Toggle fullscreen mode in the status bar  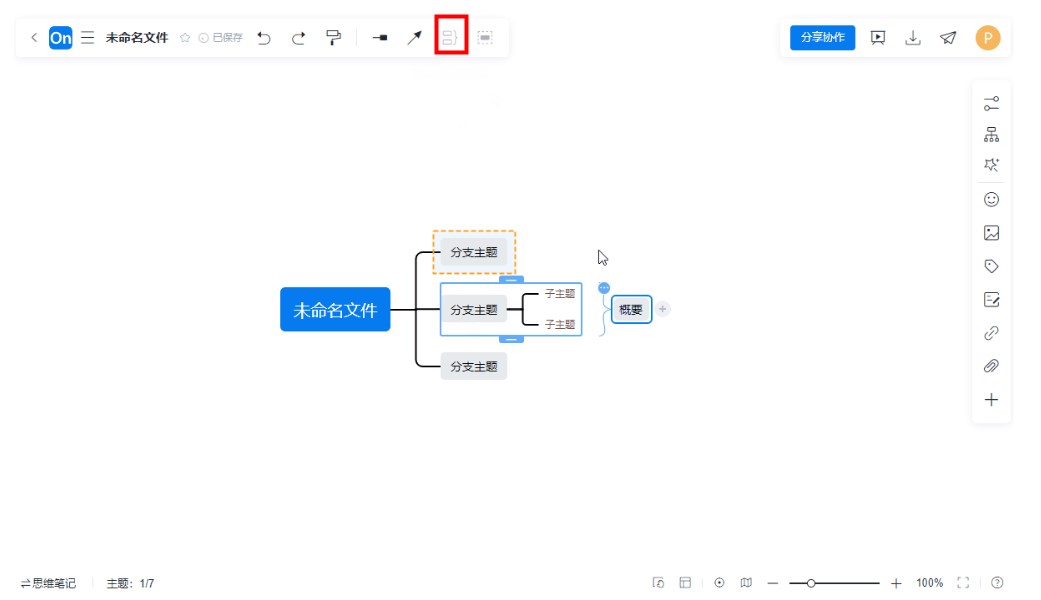963,583
